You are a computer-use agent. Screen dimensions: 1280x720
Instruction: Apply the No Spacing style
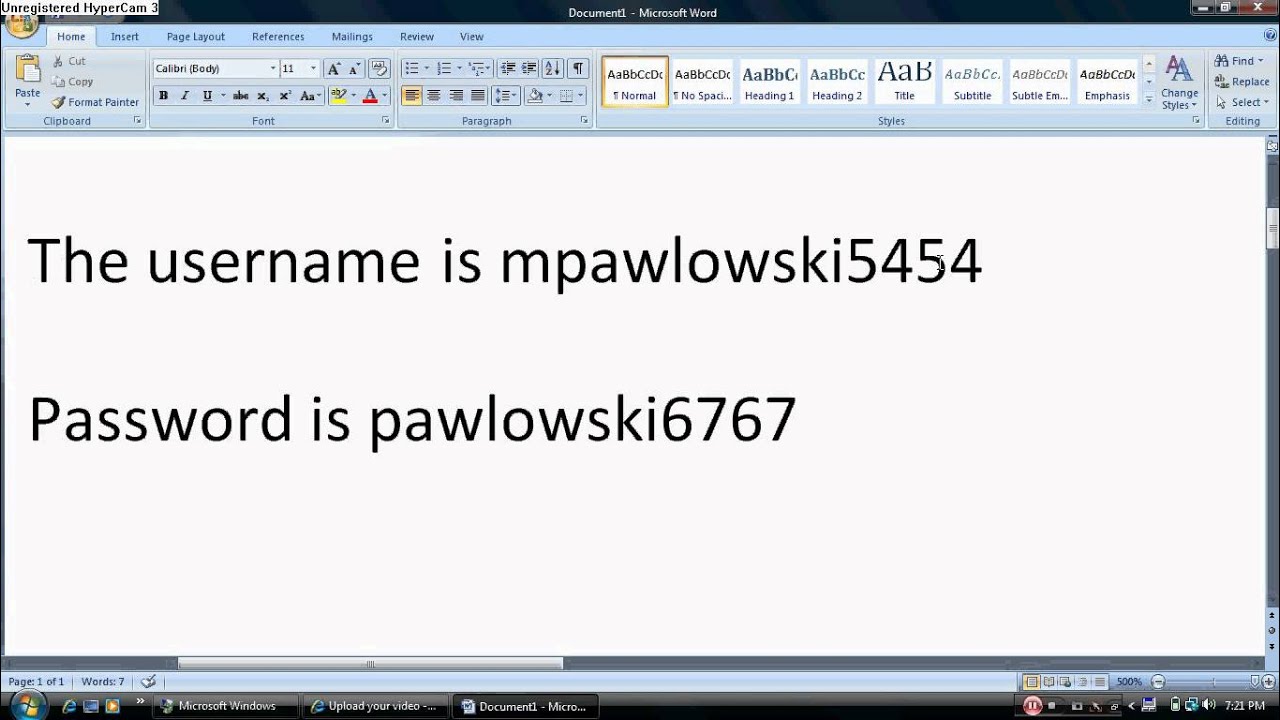[x=702, y=82]
